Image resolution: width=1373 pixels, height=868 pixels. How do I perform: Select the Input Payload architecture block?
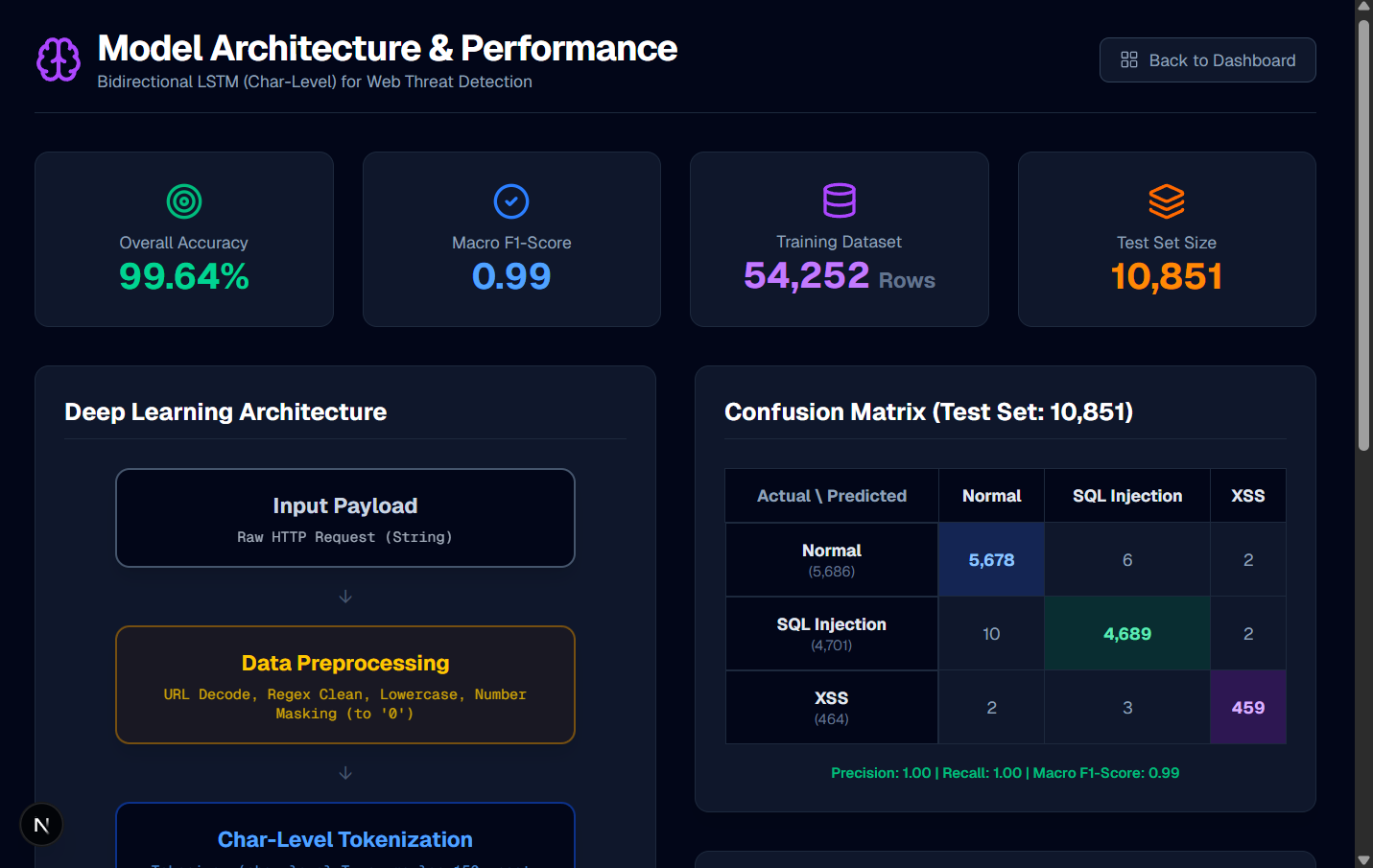pos(345,518)
